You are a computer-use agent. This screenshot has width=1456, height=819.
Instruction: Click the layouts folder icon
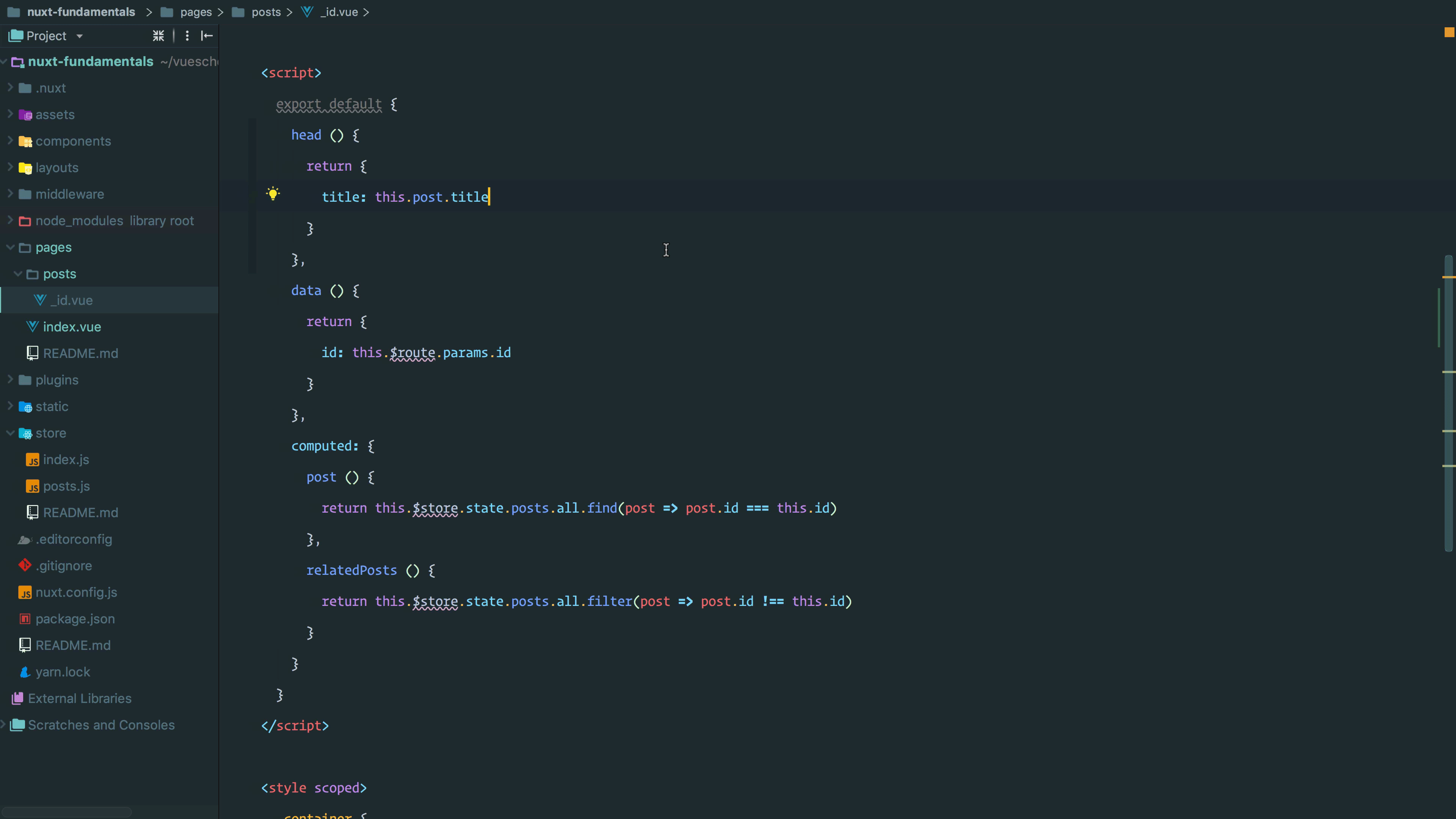click(25, 168)
